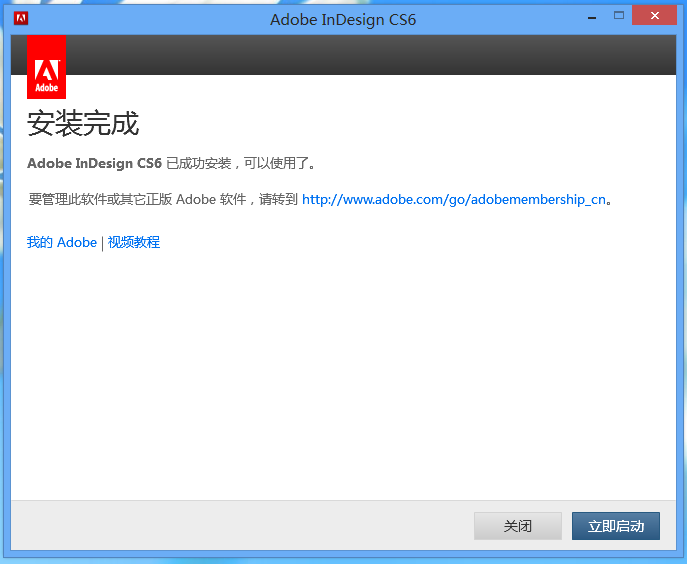Click the 关闭 button
Viewport: 687px width, 564px height.
tap(517, 526)
